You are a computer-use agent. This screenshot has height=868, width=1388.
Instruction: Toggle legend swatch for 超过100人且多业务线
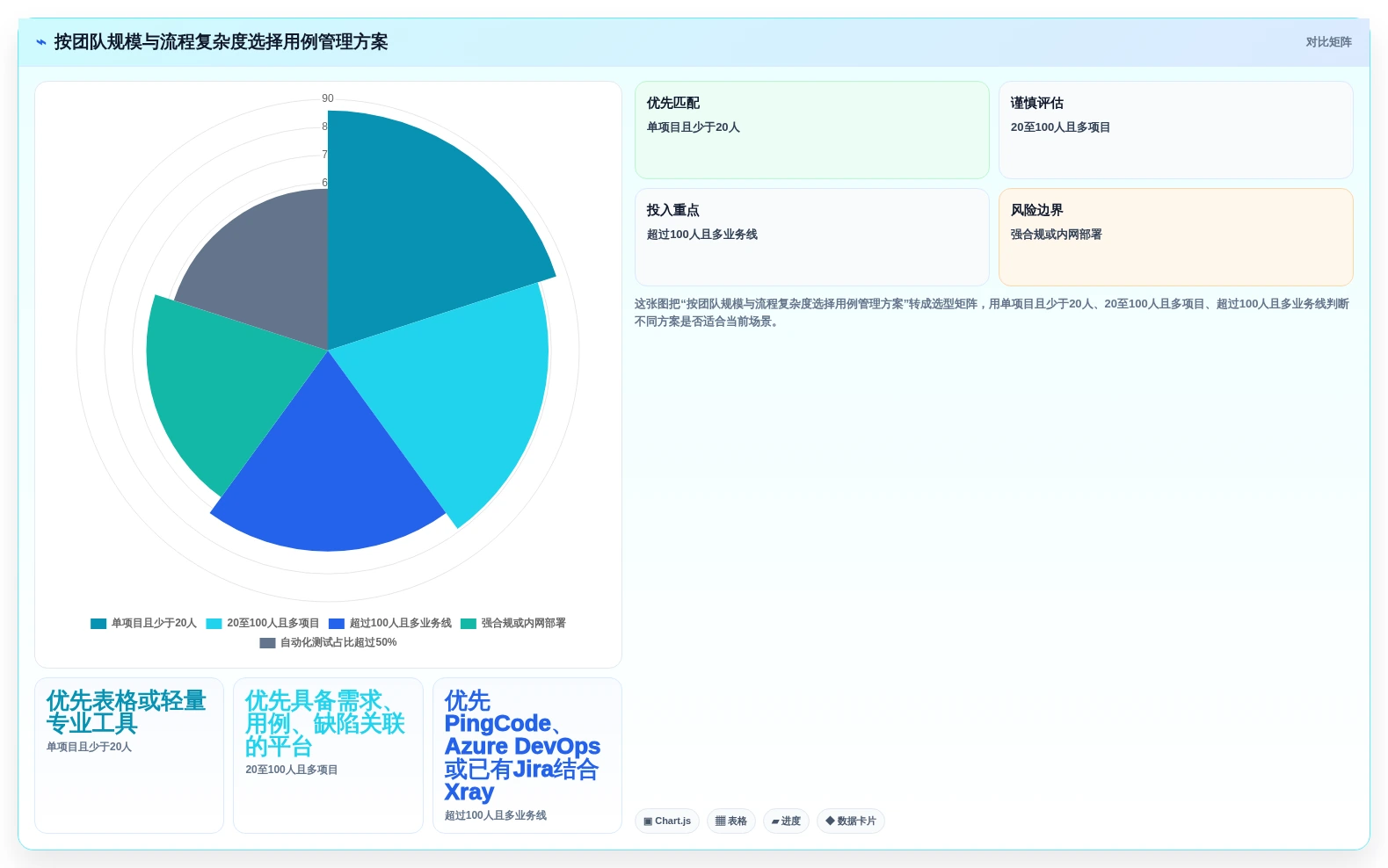(x=337, y=624)
